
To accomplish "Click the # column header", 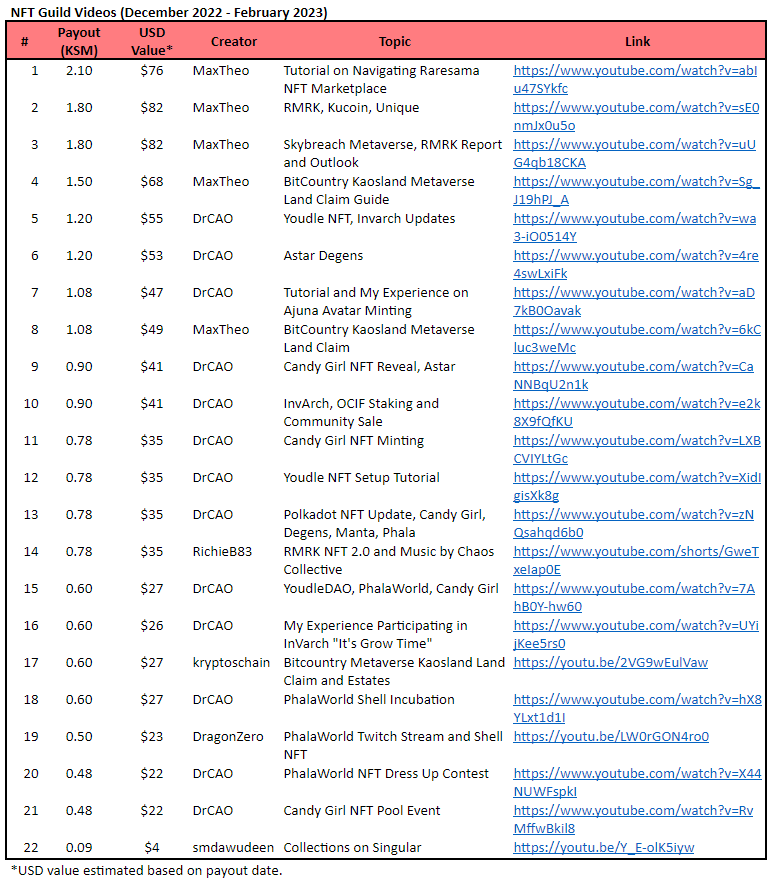I will coord(25,42).
